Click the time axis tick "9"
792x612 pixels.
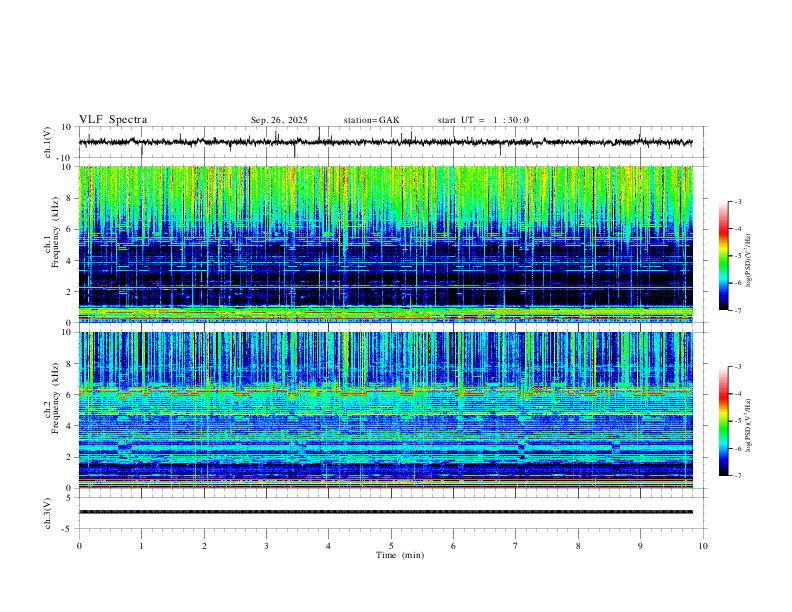coord(640,546)
